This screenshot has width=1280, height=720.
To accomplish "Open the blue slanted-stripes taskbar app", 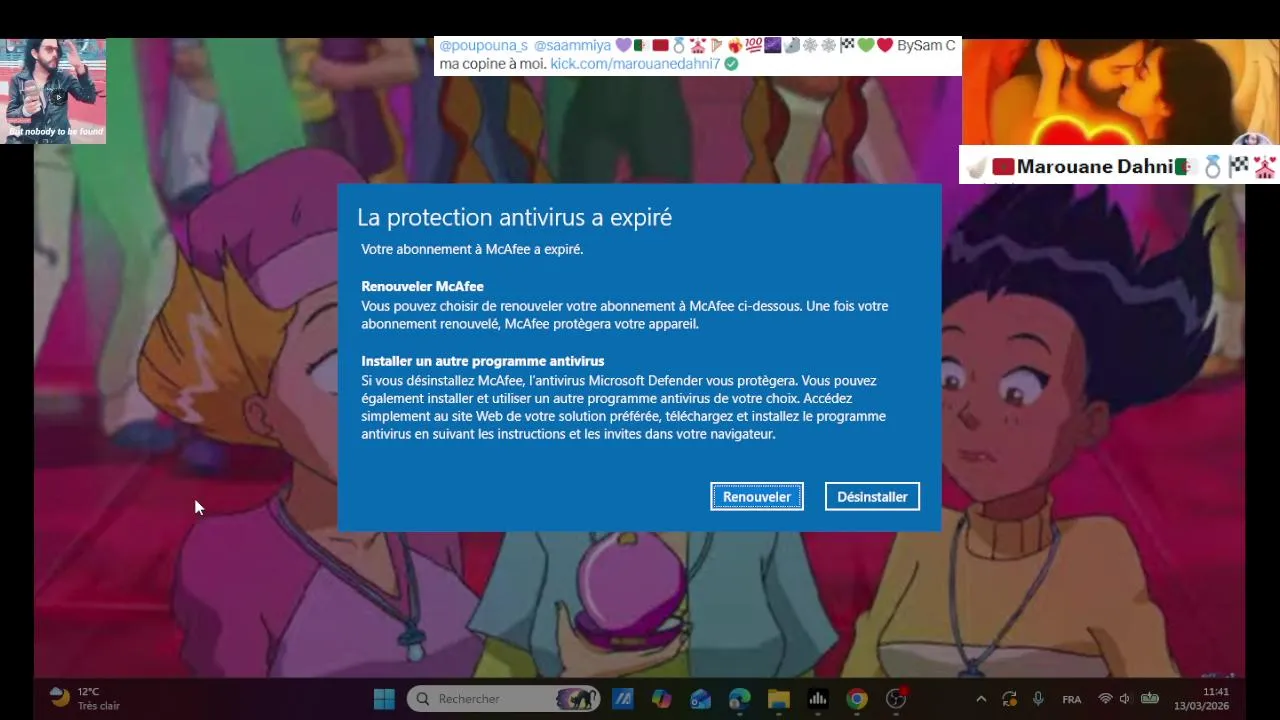I will [622, 699].
